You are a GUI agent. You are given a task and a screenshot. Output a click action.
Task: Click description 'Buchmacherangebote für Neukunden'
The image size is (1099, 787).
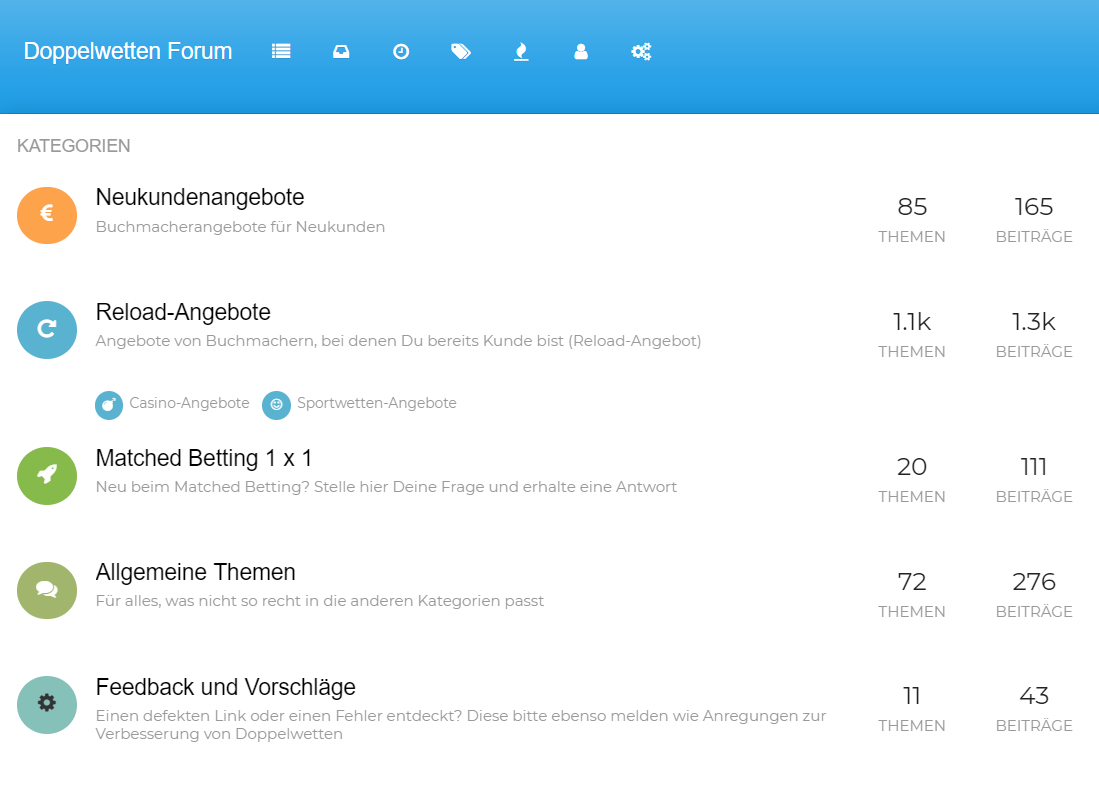(240, 227)
